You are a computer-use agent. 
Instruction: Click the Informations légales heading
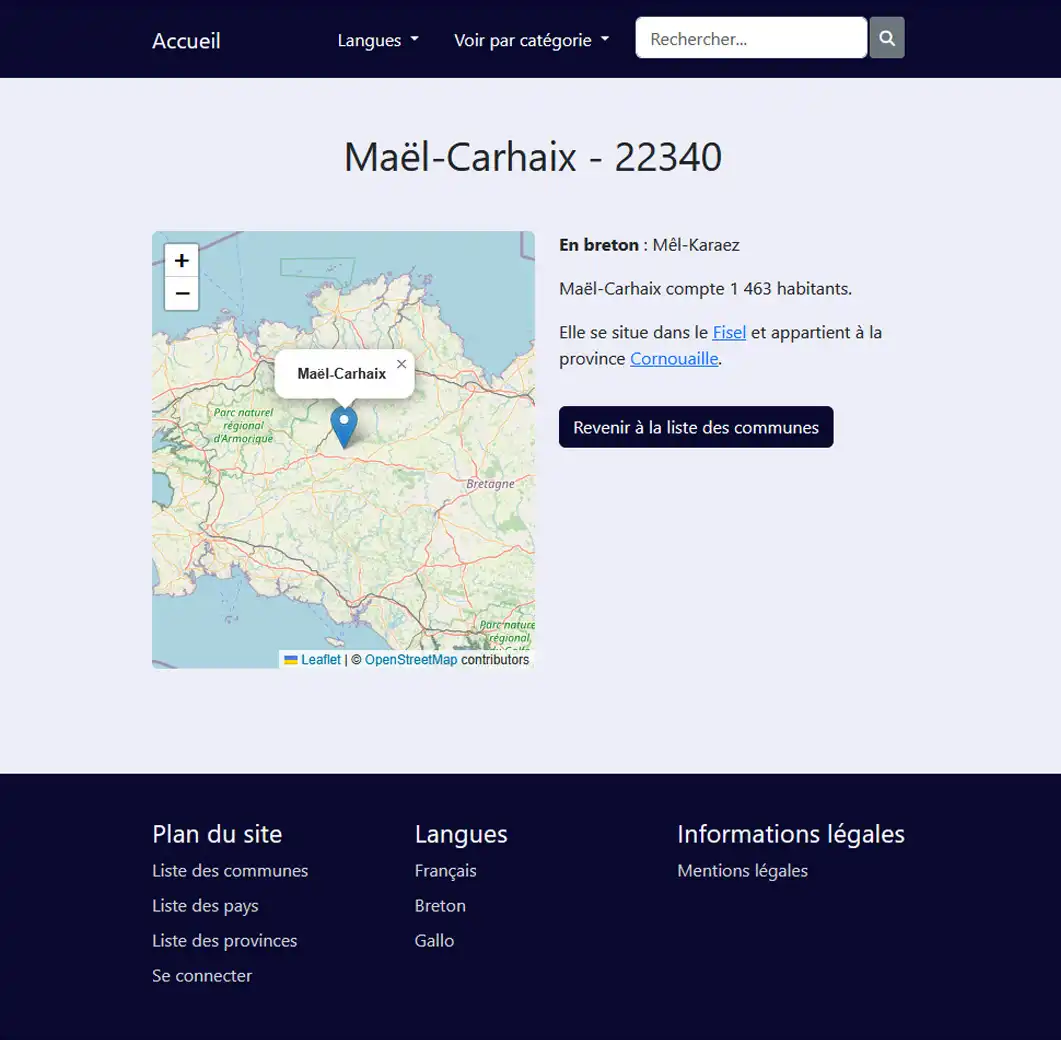pyautogui.click(x=790, y=834)
